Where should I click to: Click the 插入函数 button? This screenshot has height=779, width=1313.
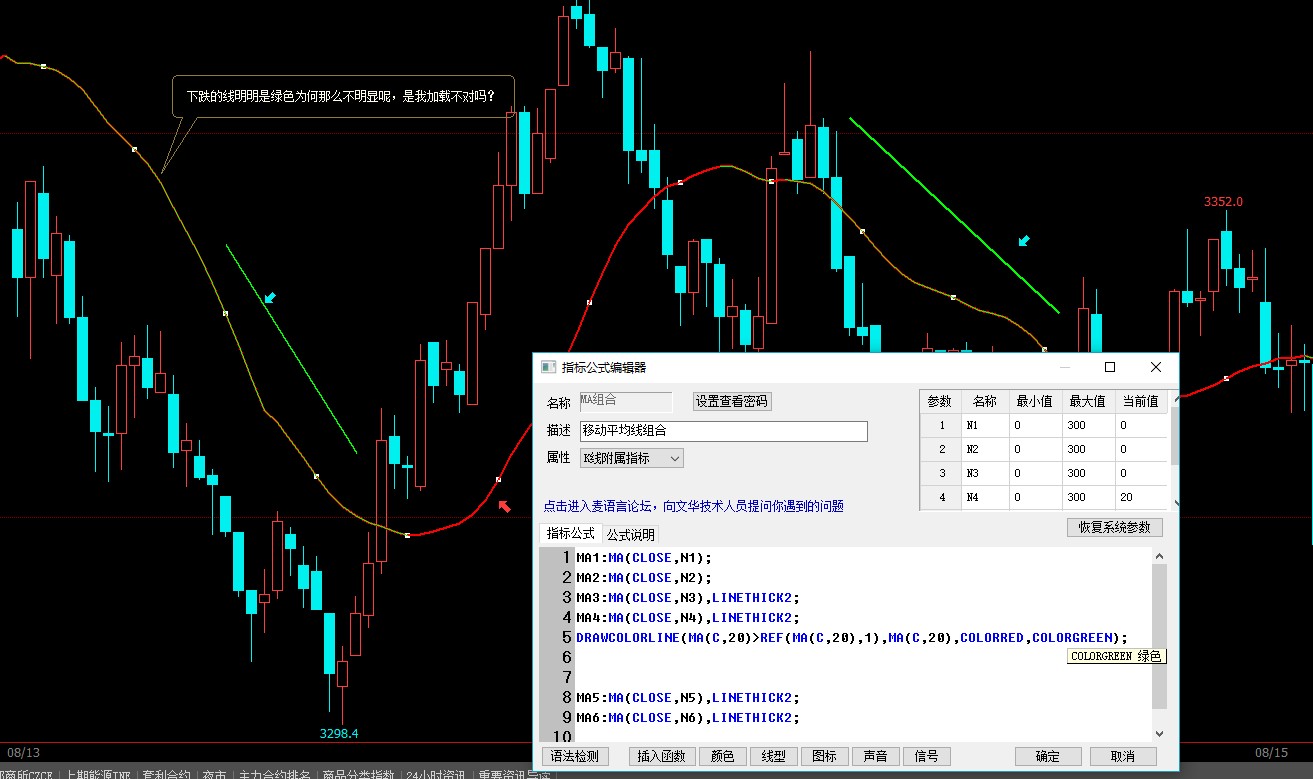[x=661, y=756]
